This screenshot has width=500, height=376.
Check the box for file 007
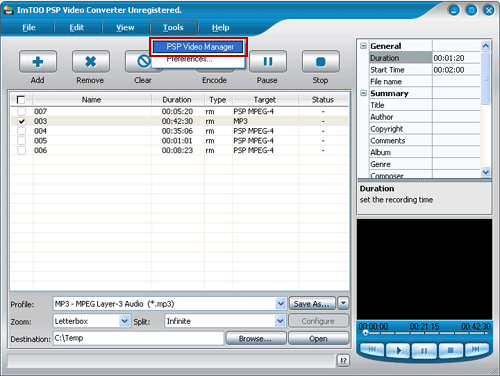click(21, 111)
